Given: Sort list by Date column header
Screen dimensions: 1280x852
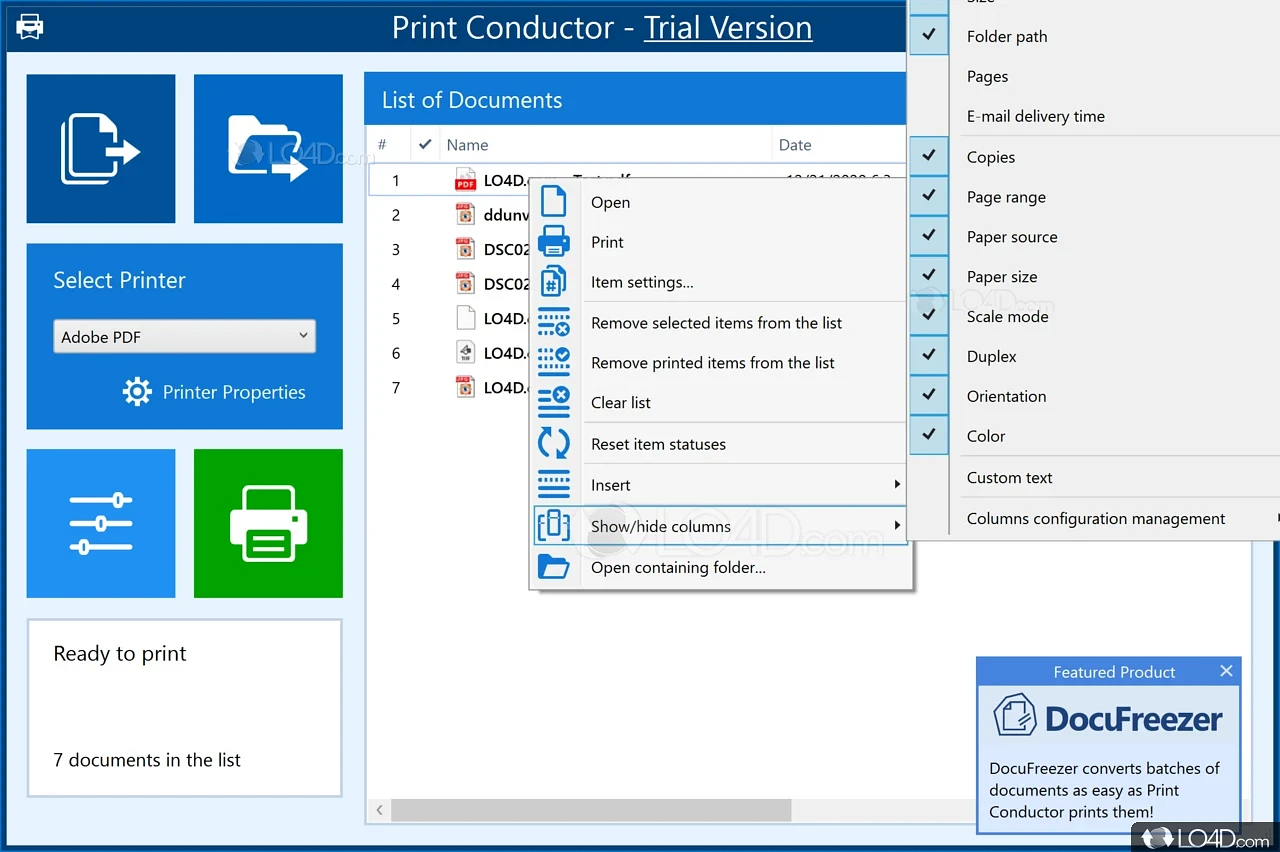Looking at the screenshot, I should [839, 145].
